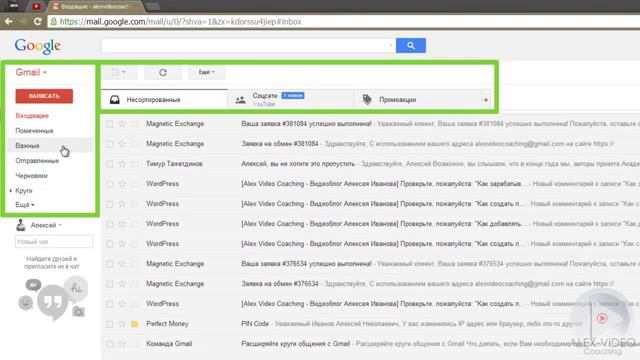Star the Заявка на обмен #376534 email
640x360 pixels.
tap(122, 284)
